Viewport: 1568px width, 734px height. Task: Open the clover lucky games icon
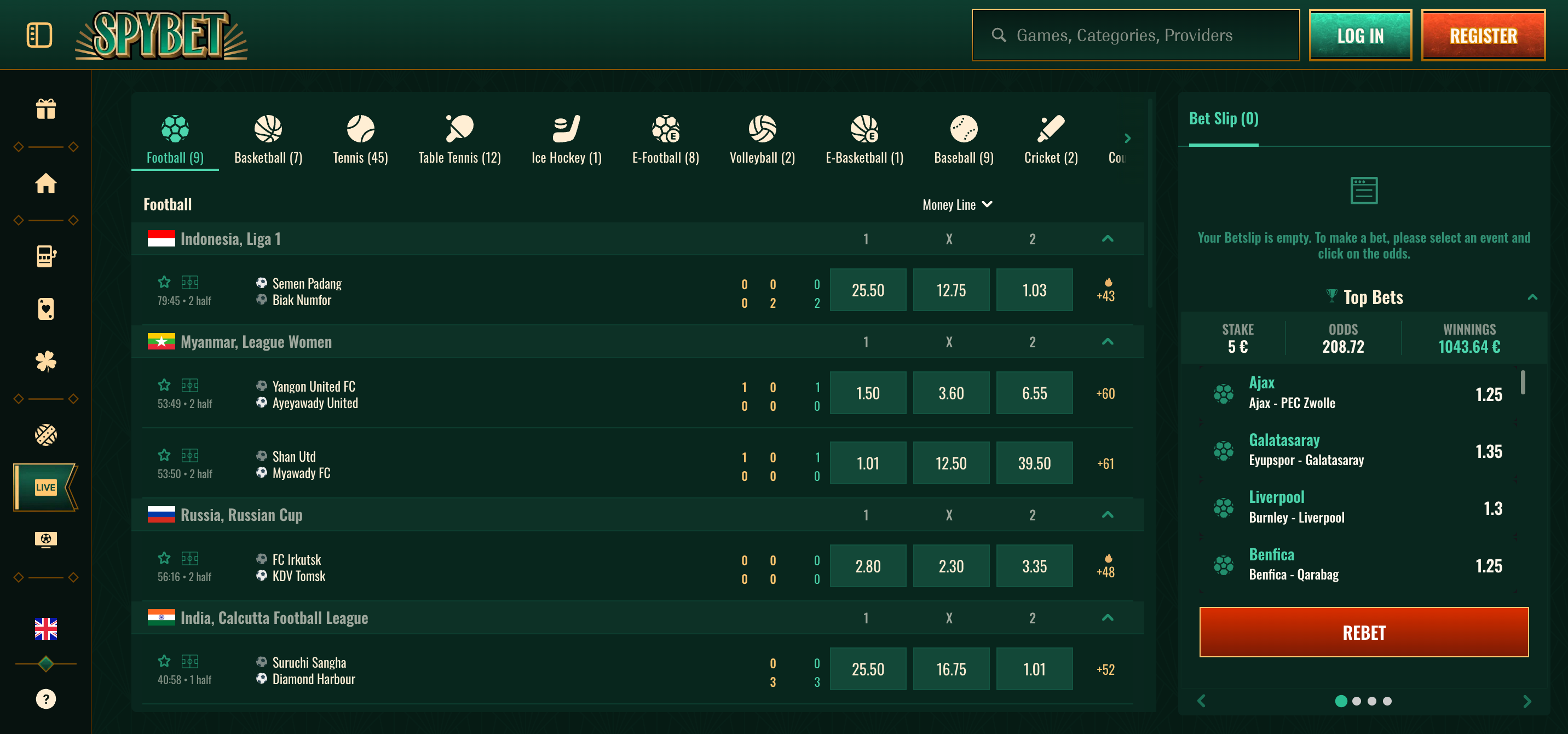point(45,362)
